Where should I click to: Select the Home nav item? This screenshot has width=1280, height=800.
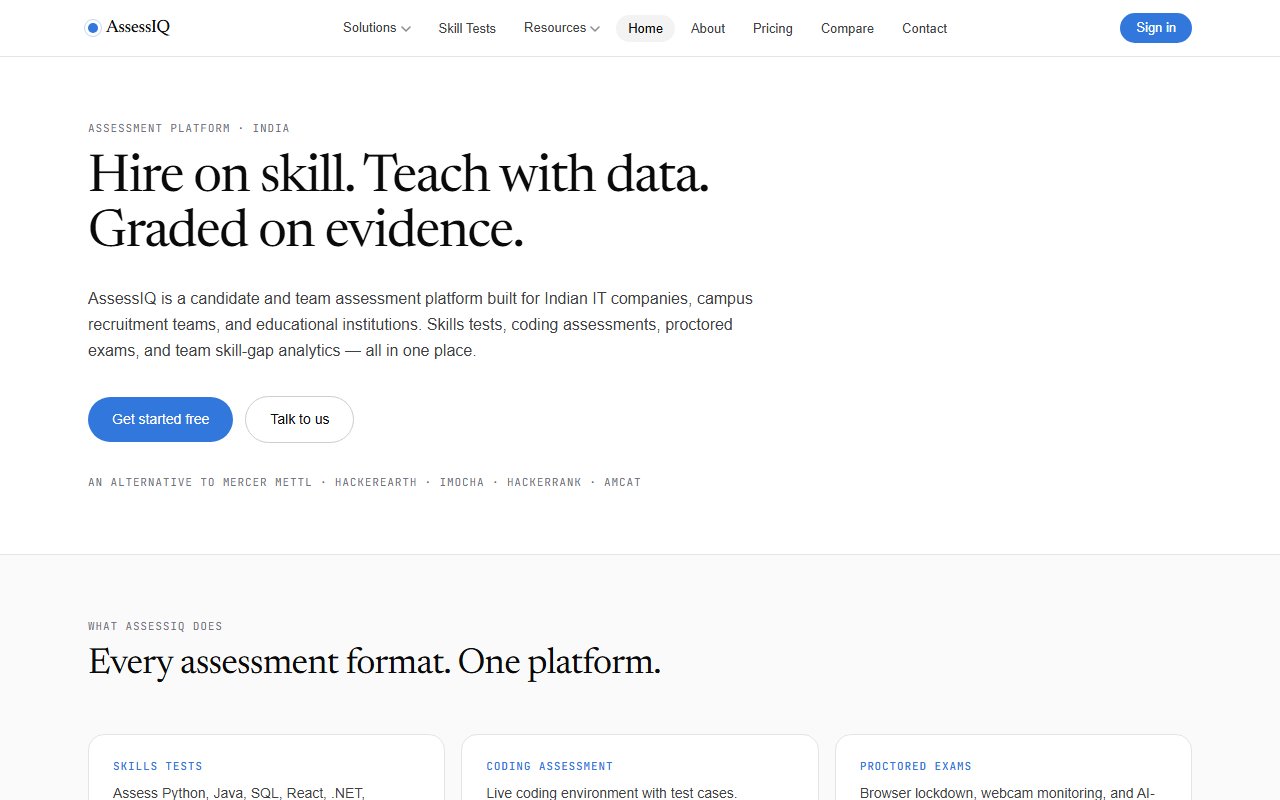click(645, 28)
